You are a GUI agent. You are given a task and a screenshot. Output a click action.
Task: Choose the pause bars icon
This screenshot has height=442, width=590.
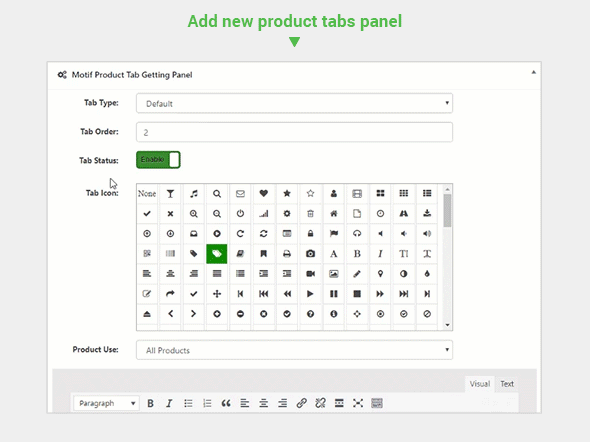pyautogui.click(x=333, y=294)
